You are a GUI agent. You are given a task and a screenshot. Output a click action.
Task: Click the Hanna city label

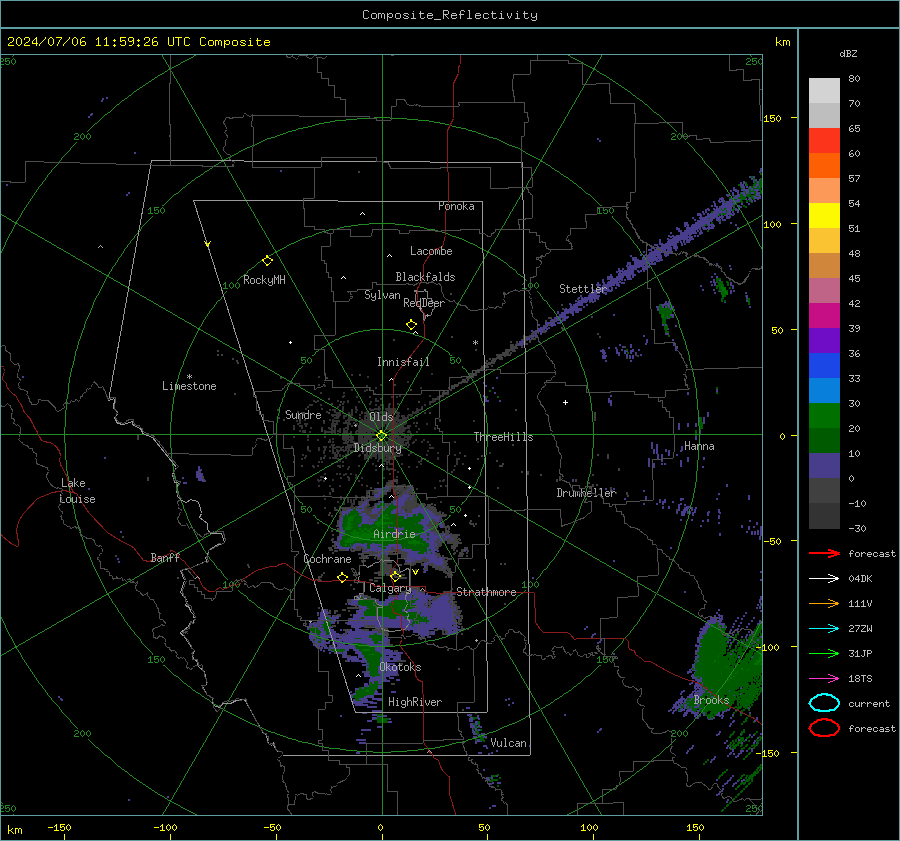(699, 446)
